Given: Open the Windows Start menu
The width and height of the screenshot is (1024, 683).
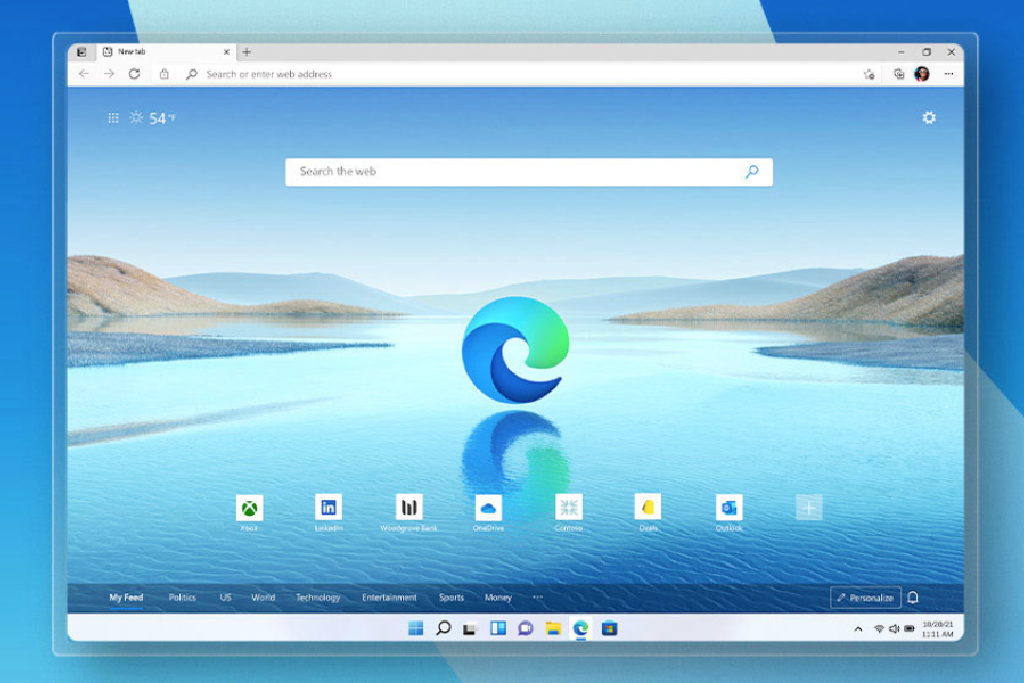Looking at the screenshot, I should pyautogui.click(x=415, y=628).
